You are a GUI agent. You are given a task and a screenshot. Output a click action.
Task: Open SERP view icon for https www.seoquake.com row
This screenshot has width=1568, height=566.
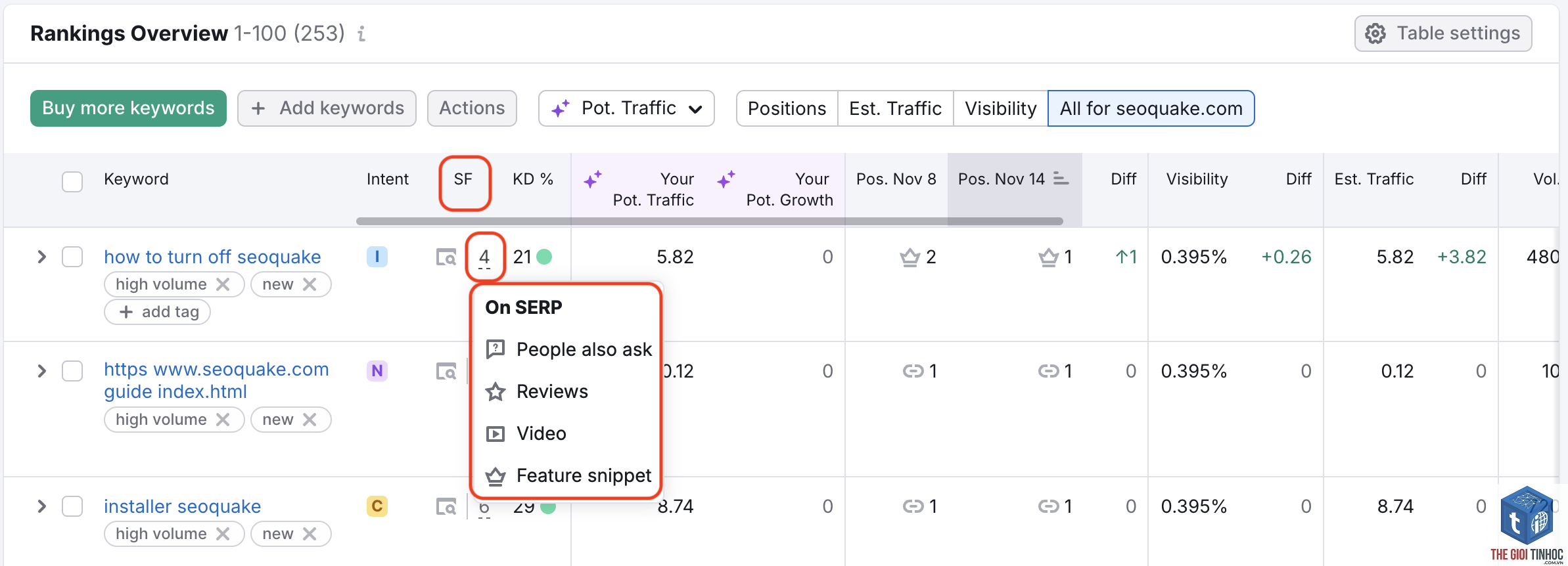pyautogui.click(x=446, y=371)
